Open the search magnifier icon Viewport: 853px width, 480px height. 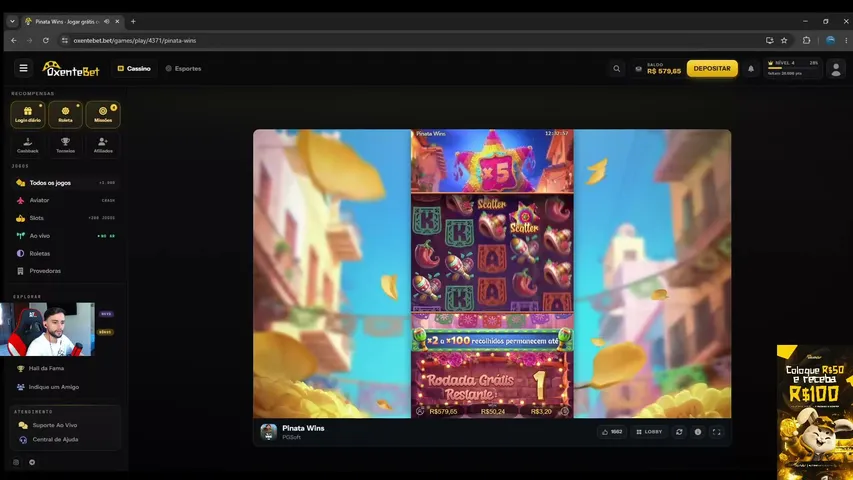coord(616,69)
